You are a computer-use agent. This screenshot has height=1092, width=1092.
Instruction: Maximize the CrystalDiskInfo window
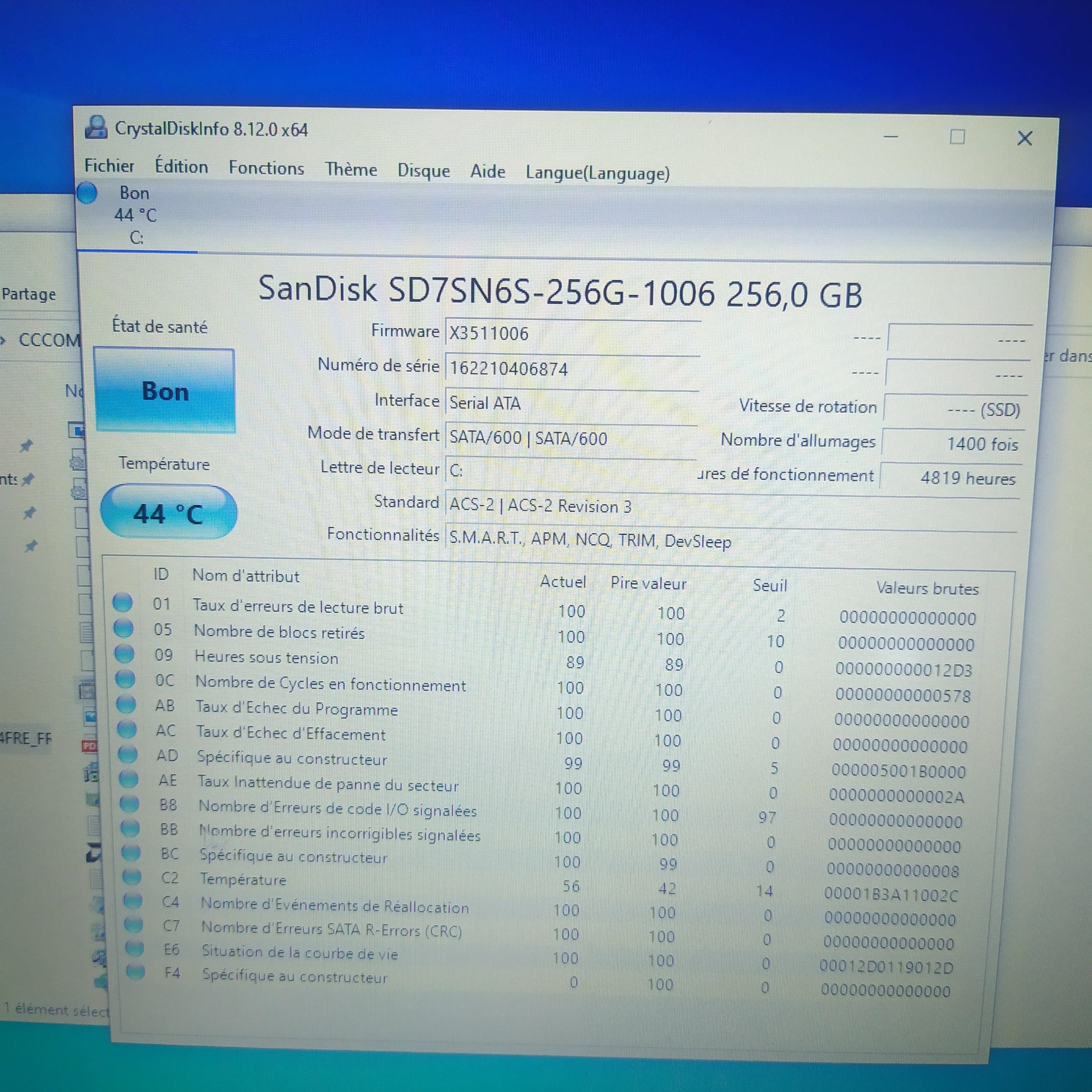click(x=957, y=137)
